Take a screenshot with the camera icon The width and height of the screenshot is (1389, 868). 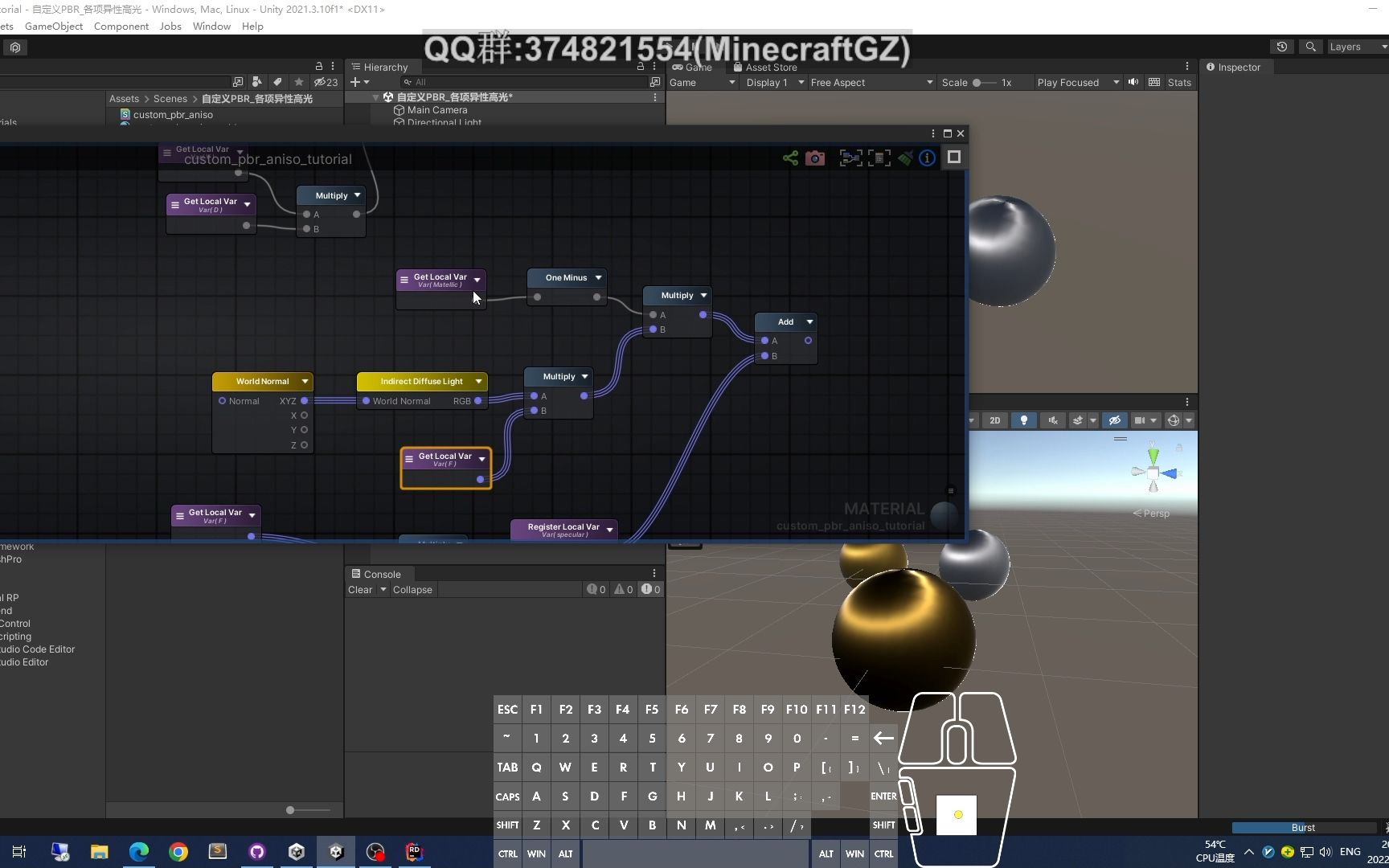815,158
